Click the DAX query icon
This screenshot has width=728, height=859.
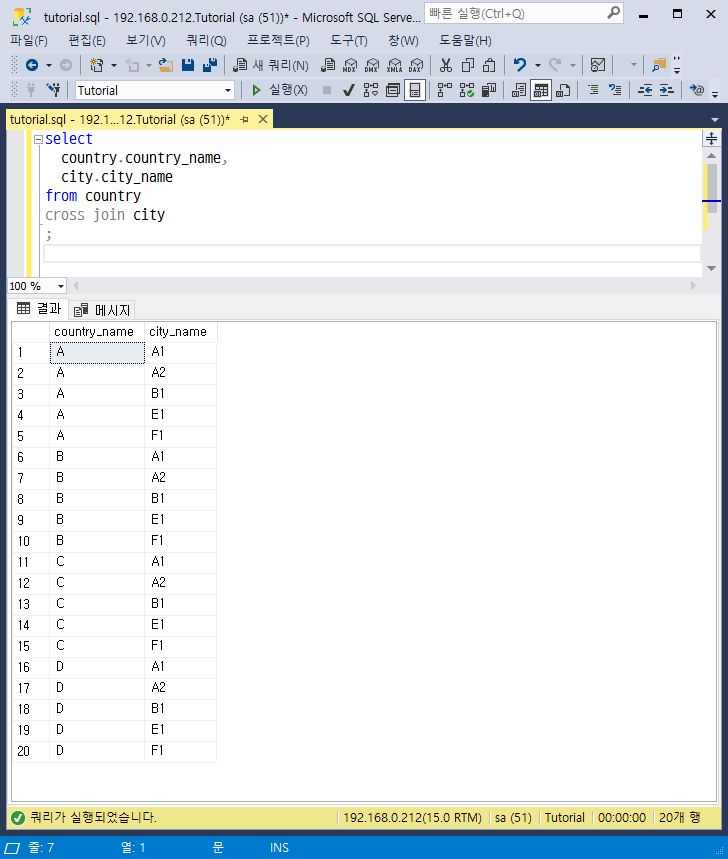pyautogui.click(x=416, y=65)
